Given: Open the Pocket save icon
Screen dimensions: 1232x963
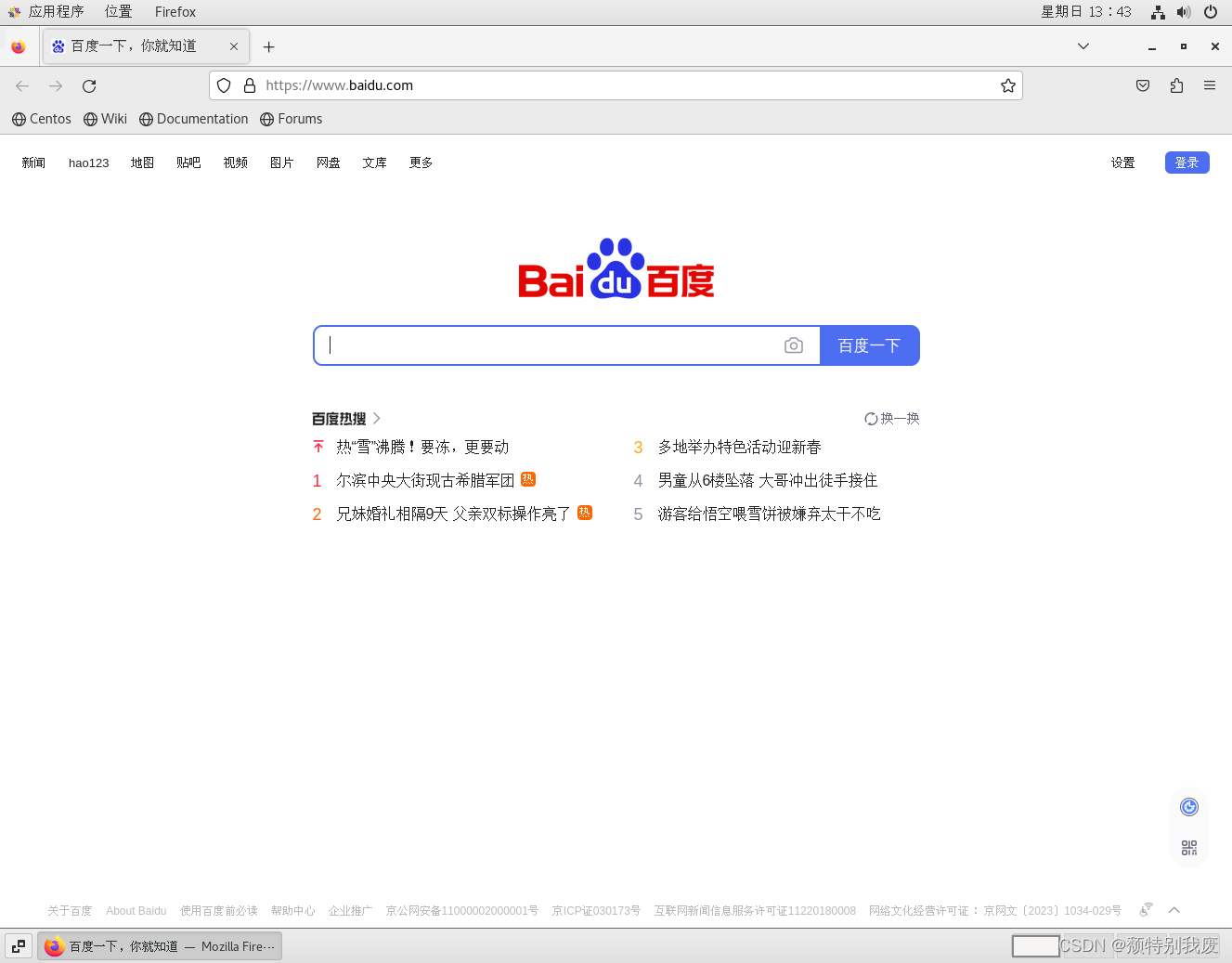Looking at the screenshot, I should 1143,85.
